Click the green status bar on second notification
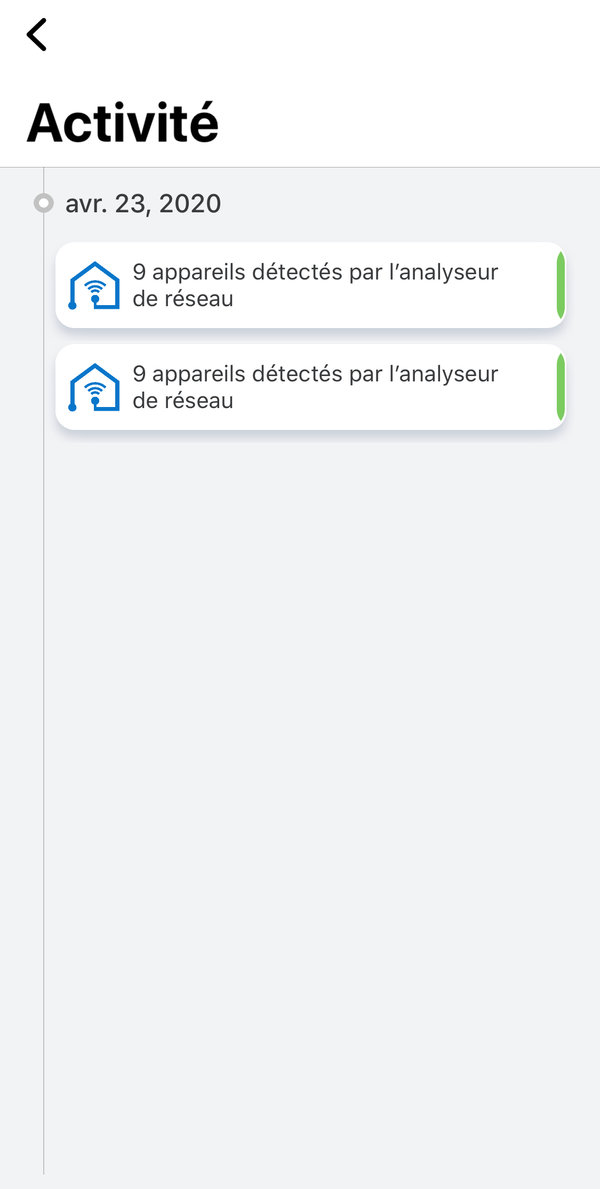 coord(560,387)
